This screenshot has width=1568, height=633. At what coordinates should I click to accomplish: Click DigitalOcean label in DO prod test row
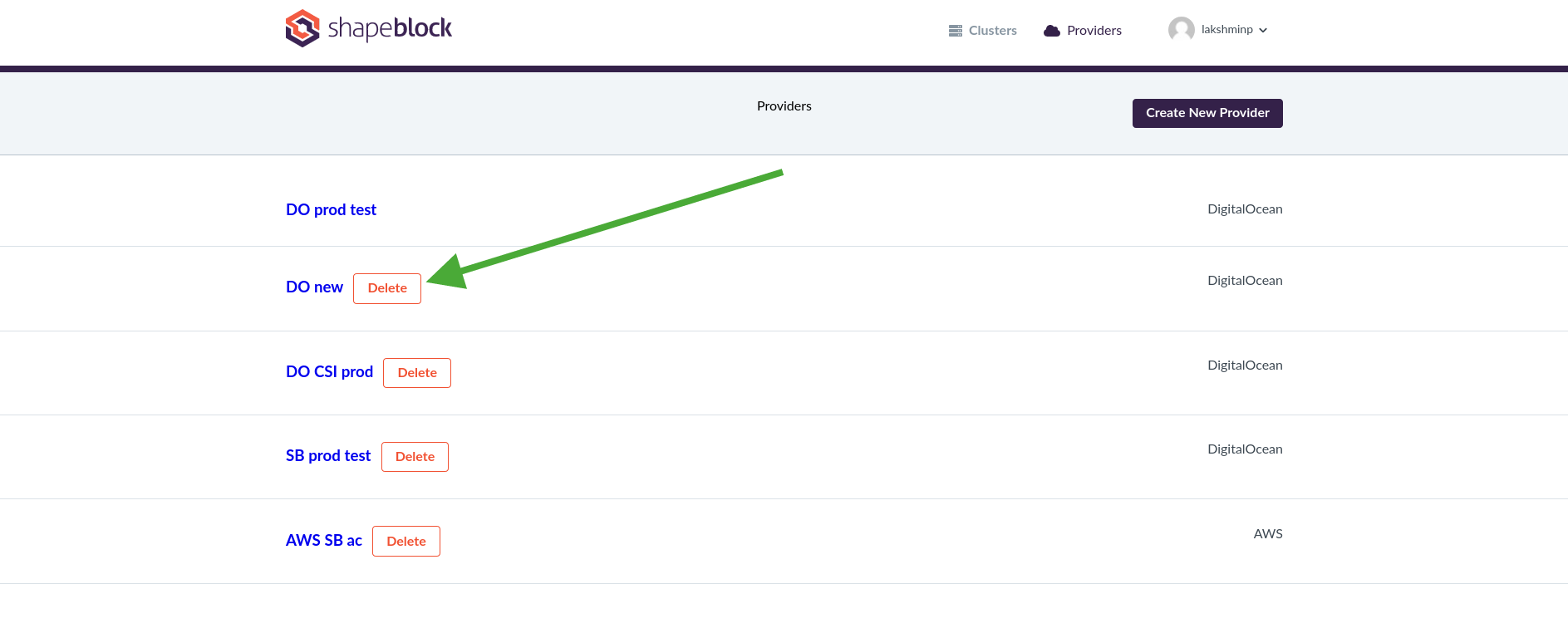(x=1245, y=209)
